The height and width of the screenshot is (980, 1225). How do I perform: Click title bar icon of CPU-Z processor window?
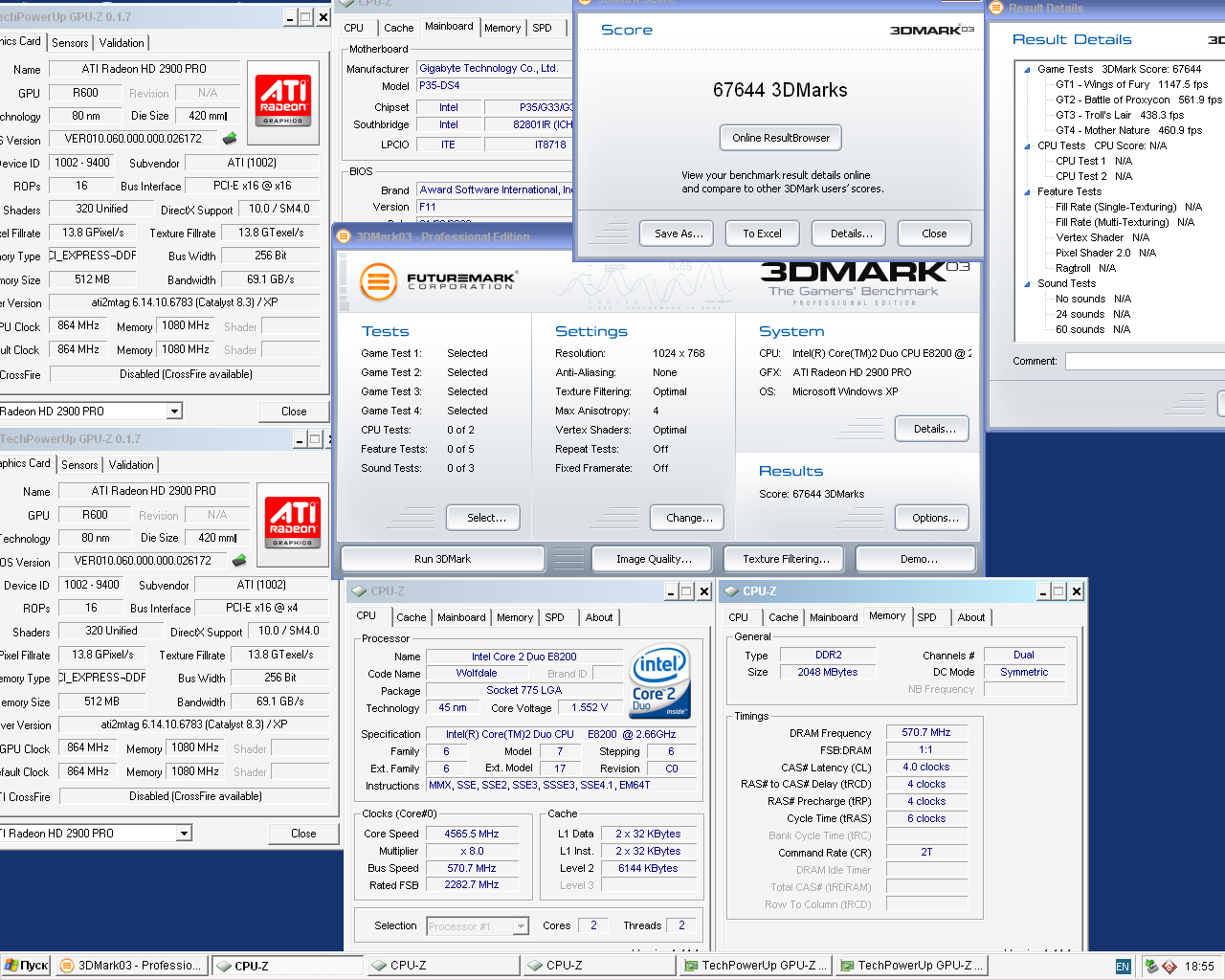click(359, 591)
